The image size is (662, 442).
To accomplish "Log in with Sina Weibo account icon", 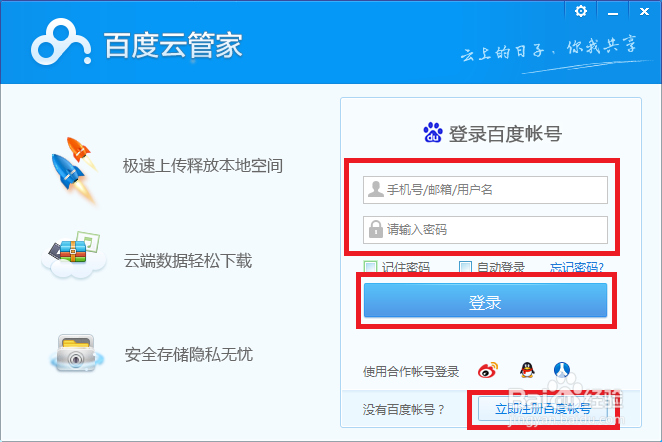I will [x=488, y=370].
